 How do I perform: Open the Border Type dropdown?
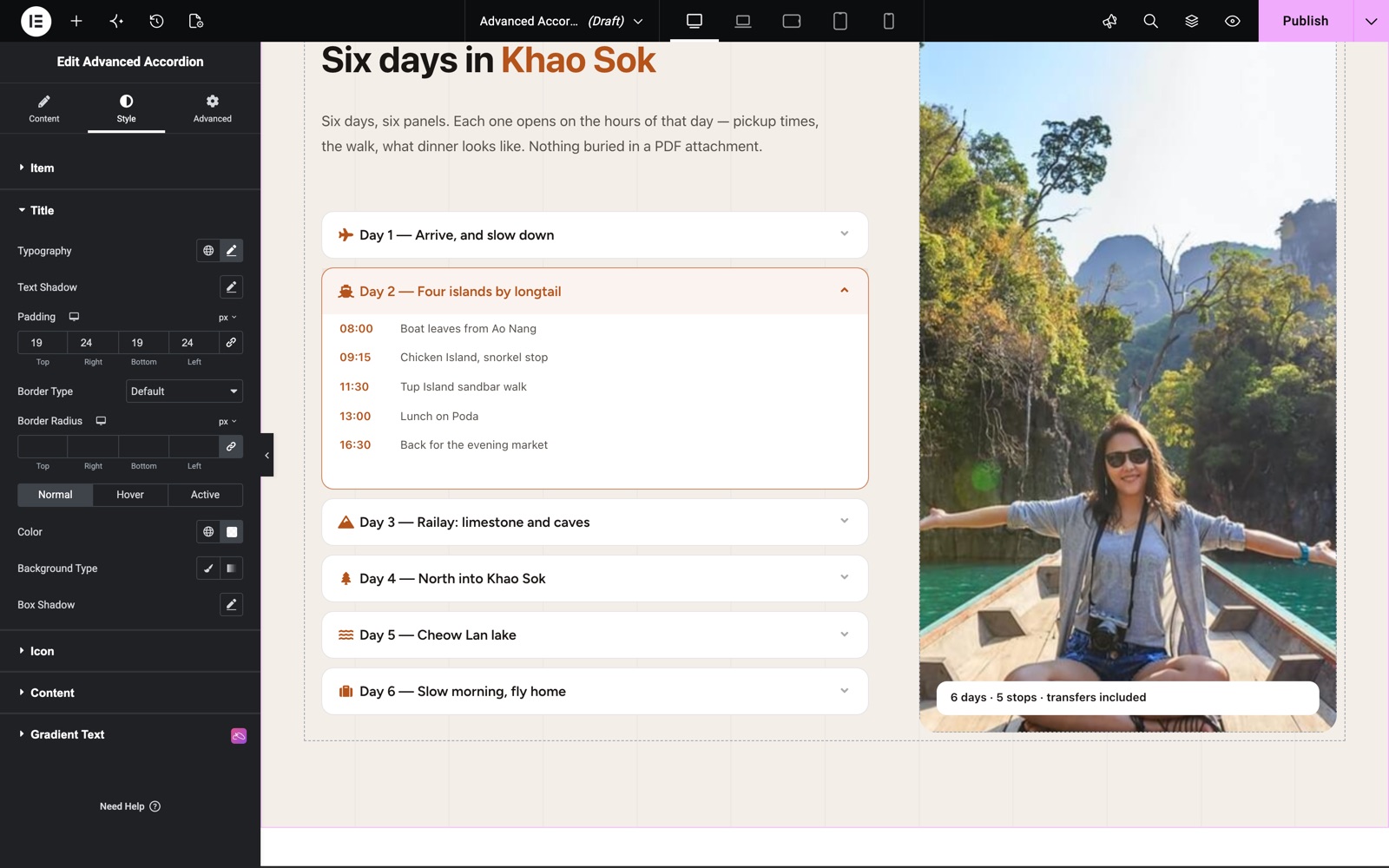[x=184, y=391]
